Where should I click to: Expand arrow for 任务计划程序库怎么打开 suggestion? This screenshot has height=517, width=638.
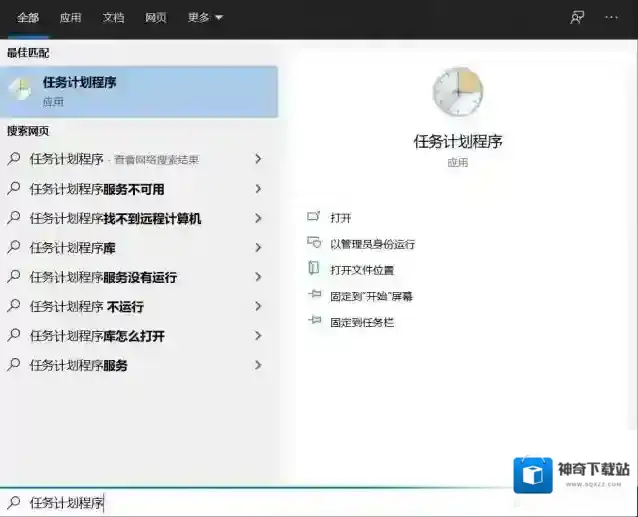pyautogui.click(x=258, y=336)
